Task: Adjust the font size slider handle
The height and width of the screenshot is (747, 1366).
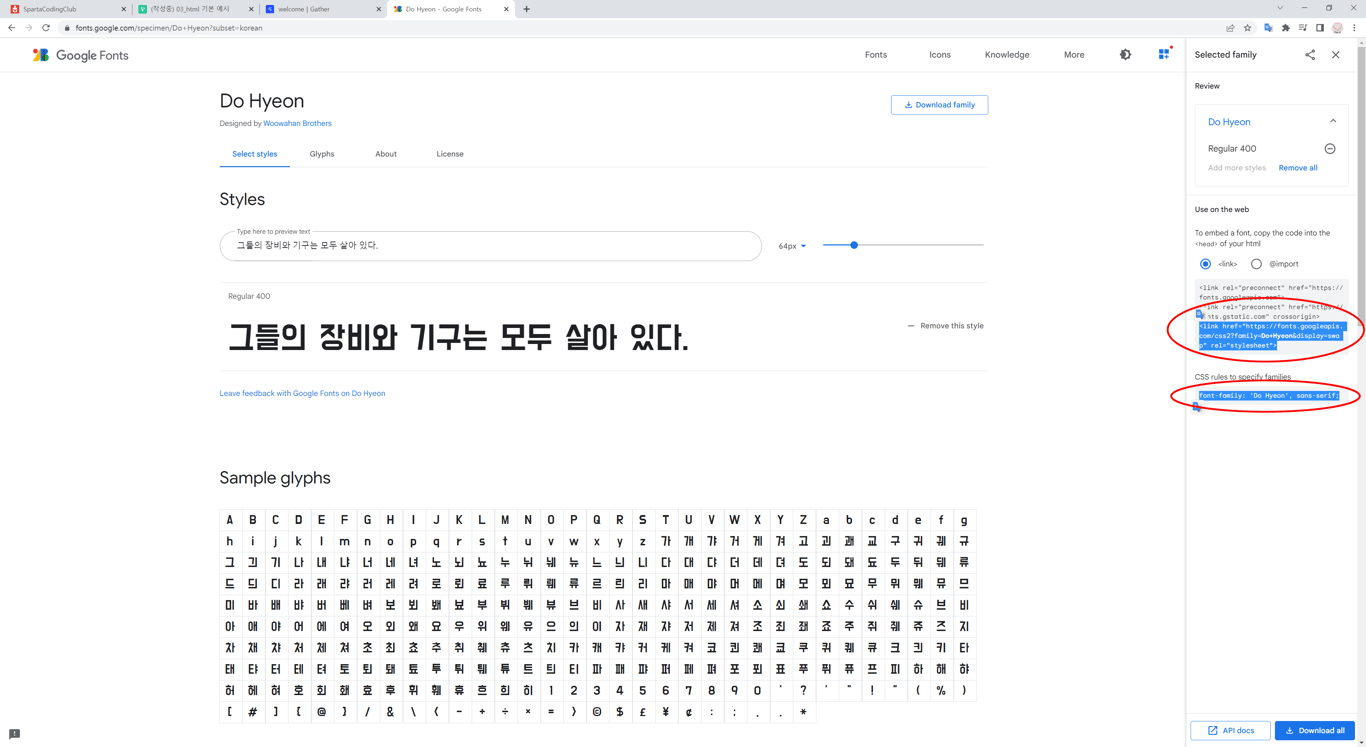Action: (854, 245)
